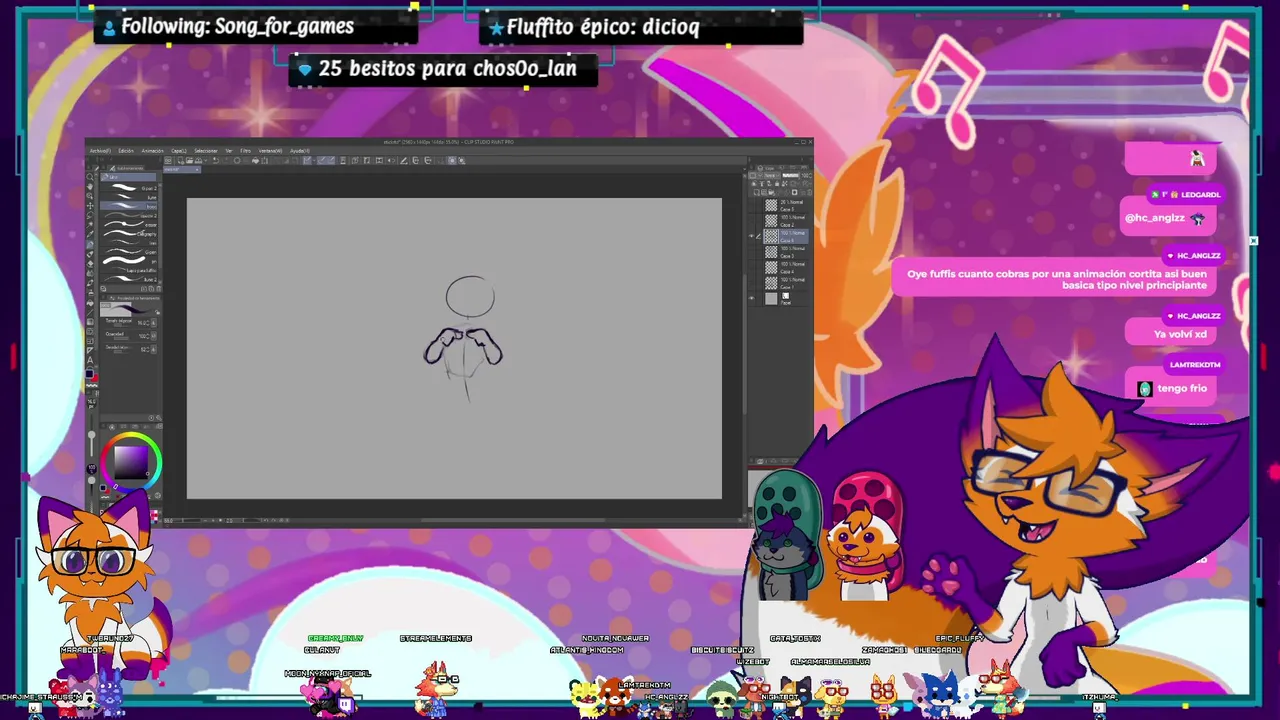Screen dimensions: 1280x720
Task: Click the purple square color picker area
Action: coord(131,463)
